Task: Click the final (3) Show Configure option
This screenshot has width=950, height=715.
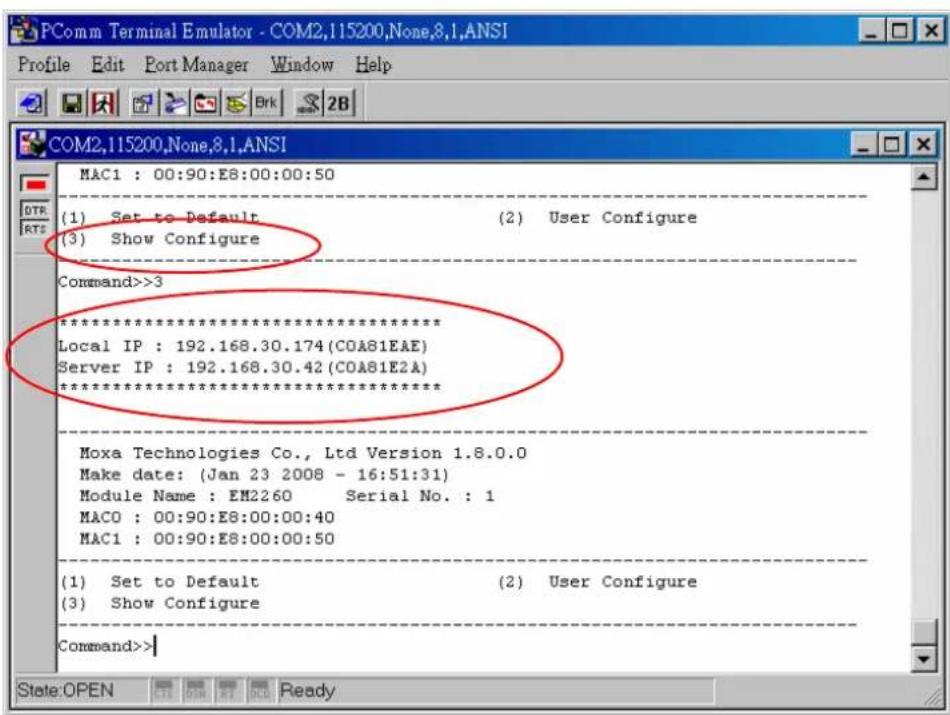Action: (160, 603)
